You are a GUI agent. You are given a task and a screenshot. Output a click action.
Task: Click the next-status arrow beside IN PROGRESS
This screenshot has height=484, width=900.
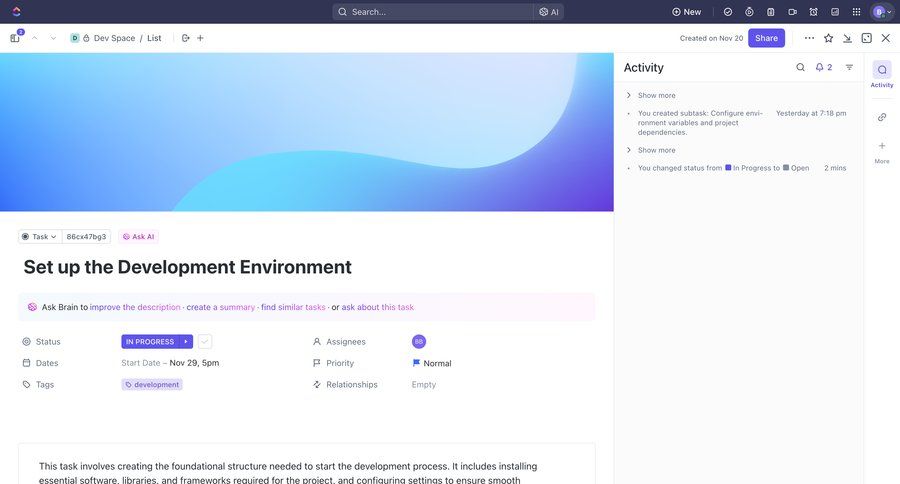coord(186,342)
